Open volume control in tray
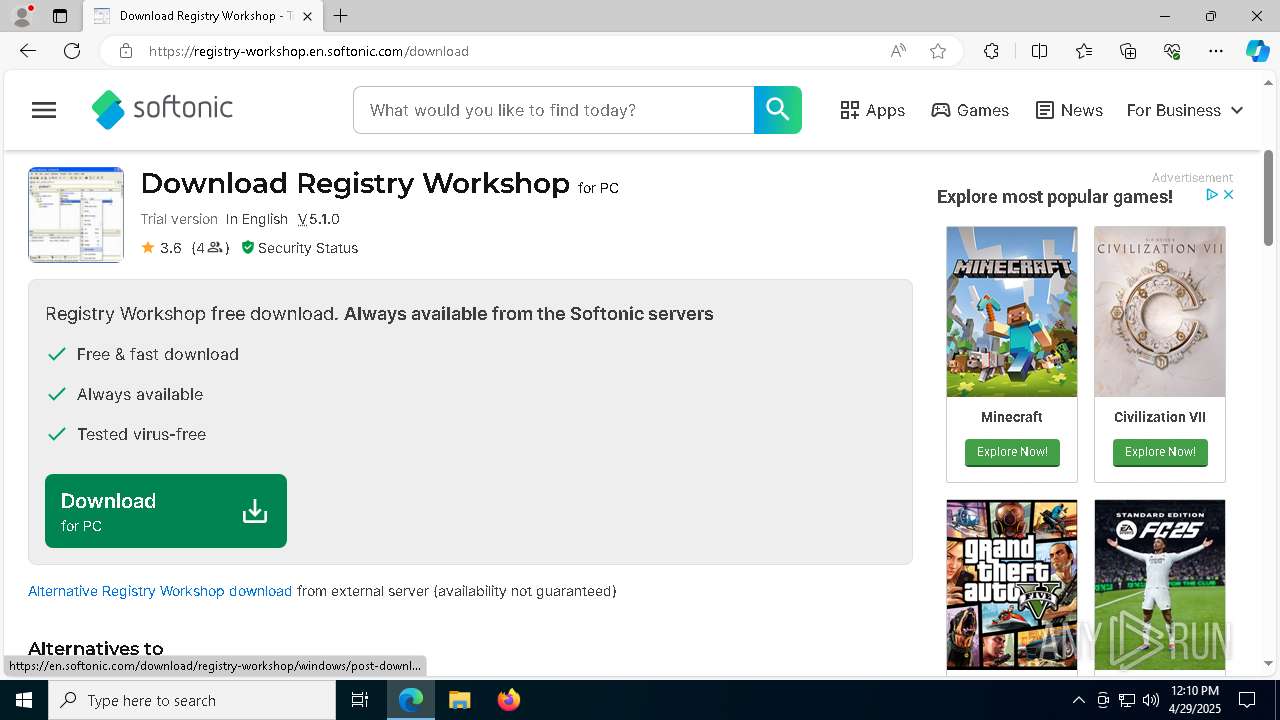 coord(1151,700)
